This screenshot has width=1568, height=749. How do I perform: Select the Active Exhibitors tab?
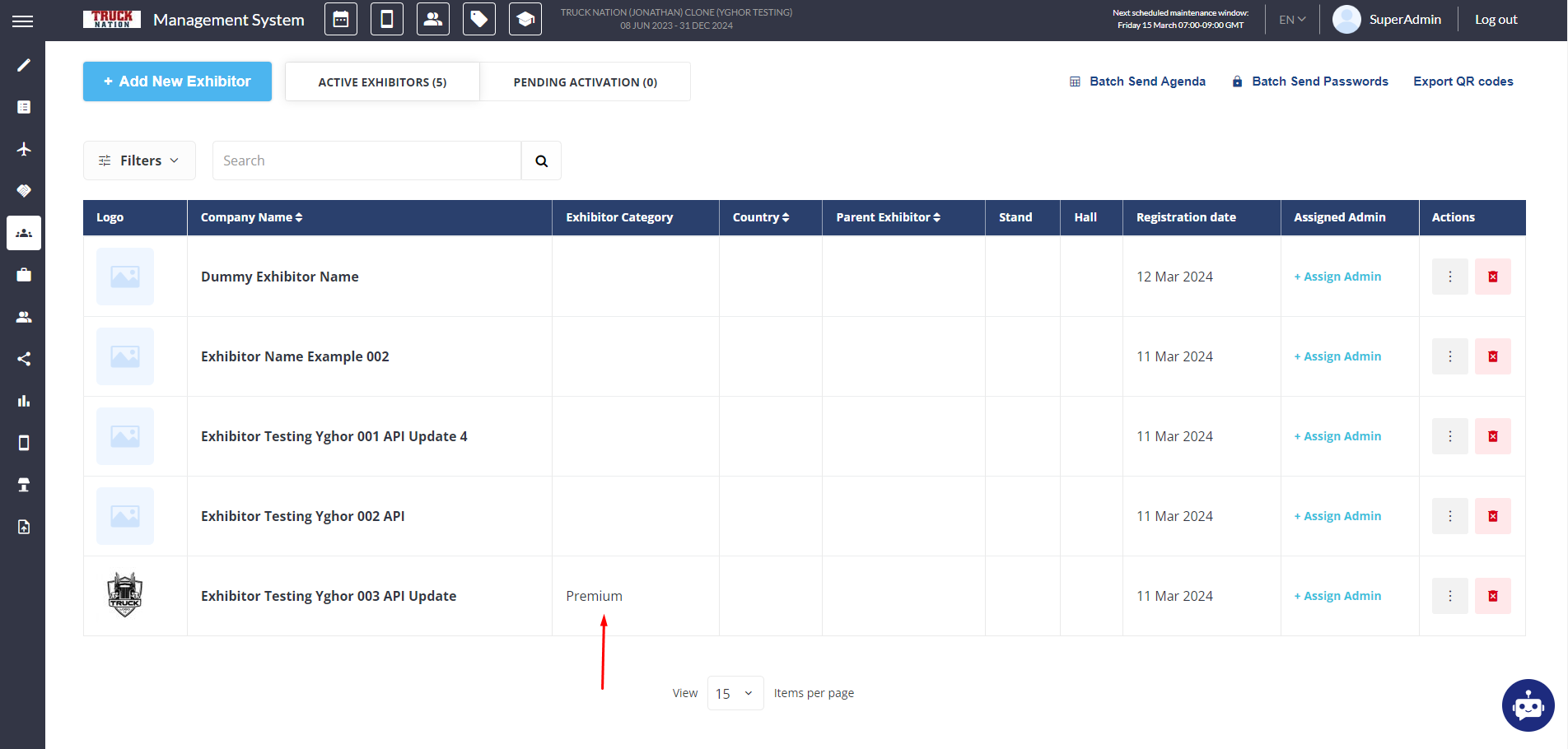coord(382,82)
